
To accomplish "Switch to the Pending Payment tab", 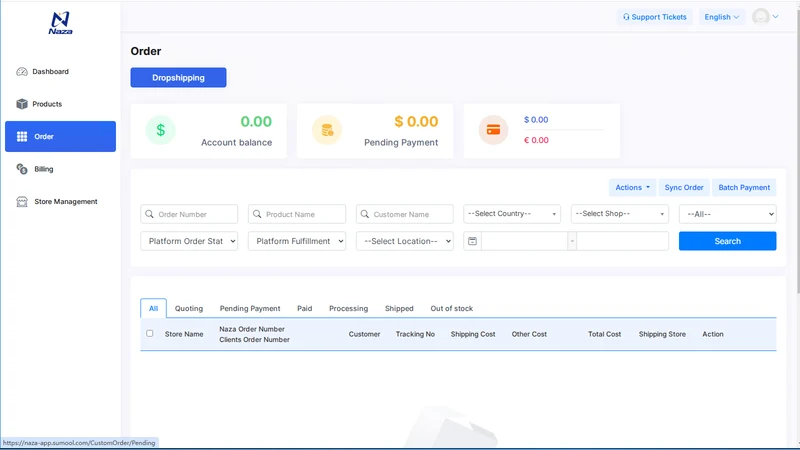I will [250, 308].
